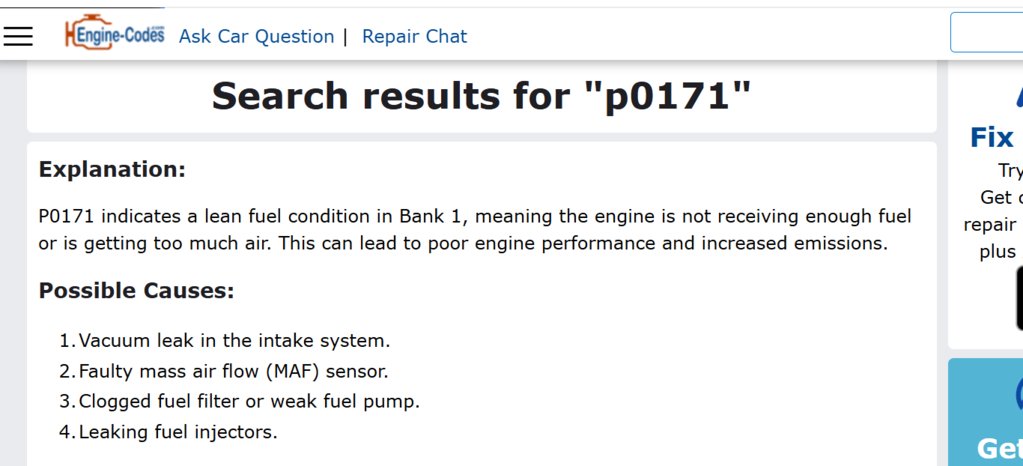Click the Explanation heading
1023x466 pixels.
click(x=112, y=170)
